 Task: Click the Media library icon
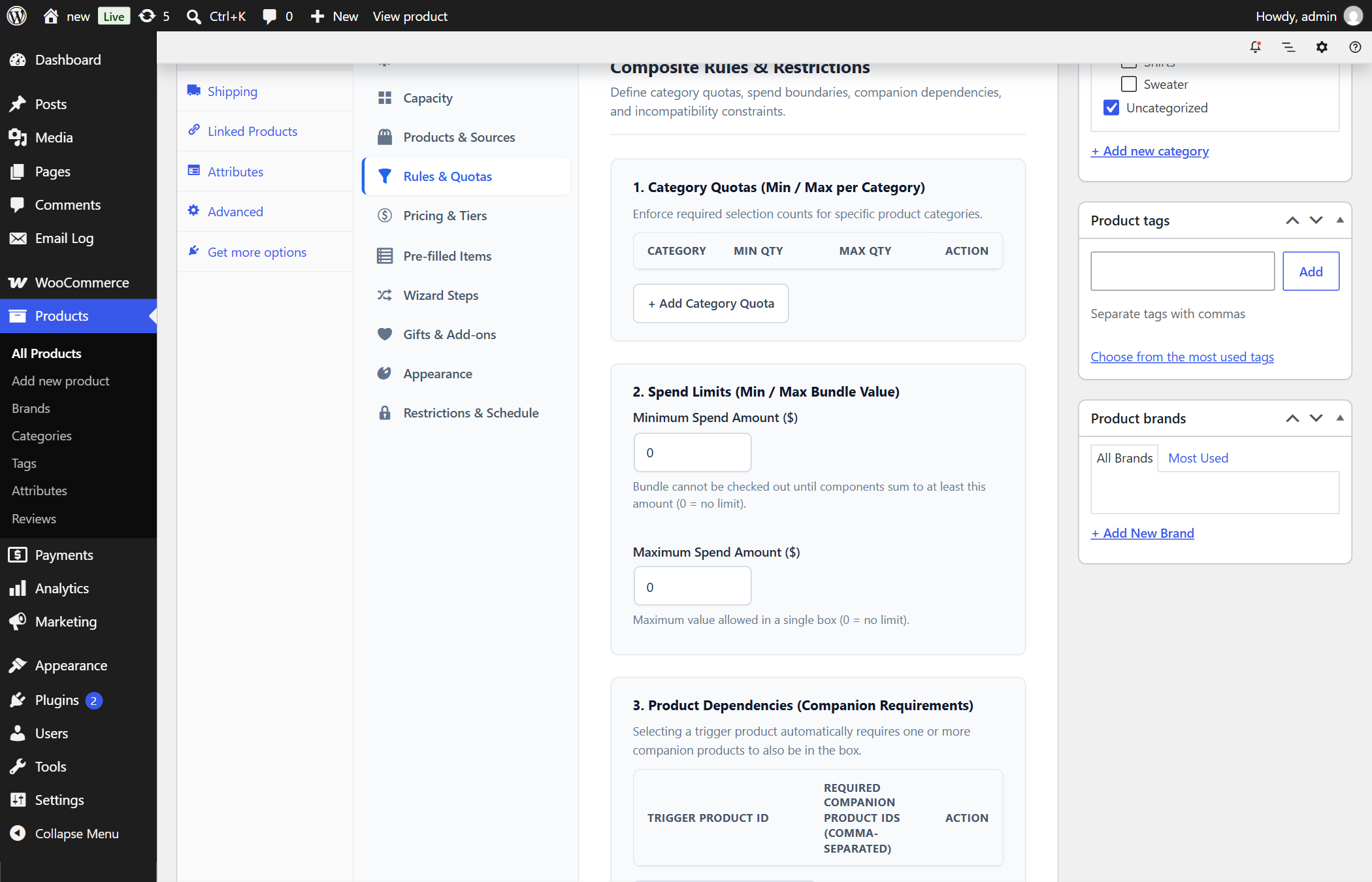pyautogui.click(x=18, y=137)
